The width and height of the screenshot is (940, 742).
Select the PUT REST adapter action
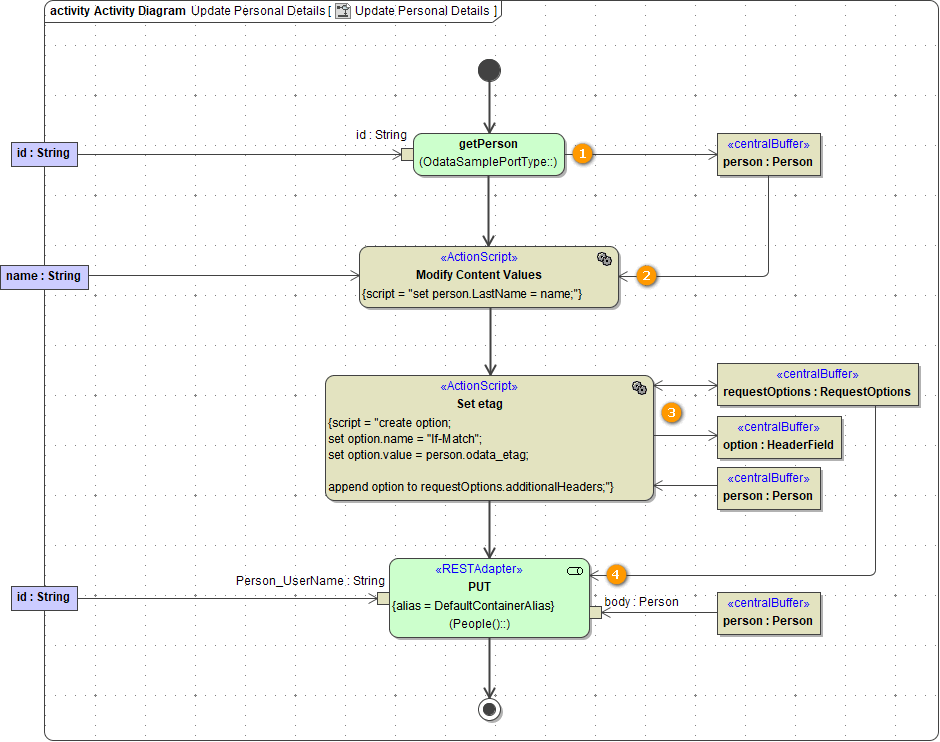(489, 598)
